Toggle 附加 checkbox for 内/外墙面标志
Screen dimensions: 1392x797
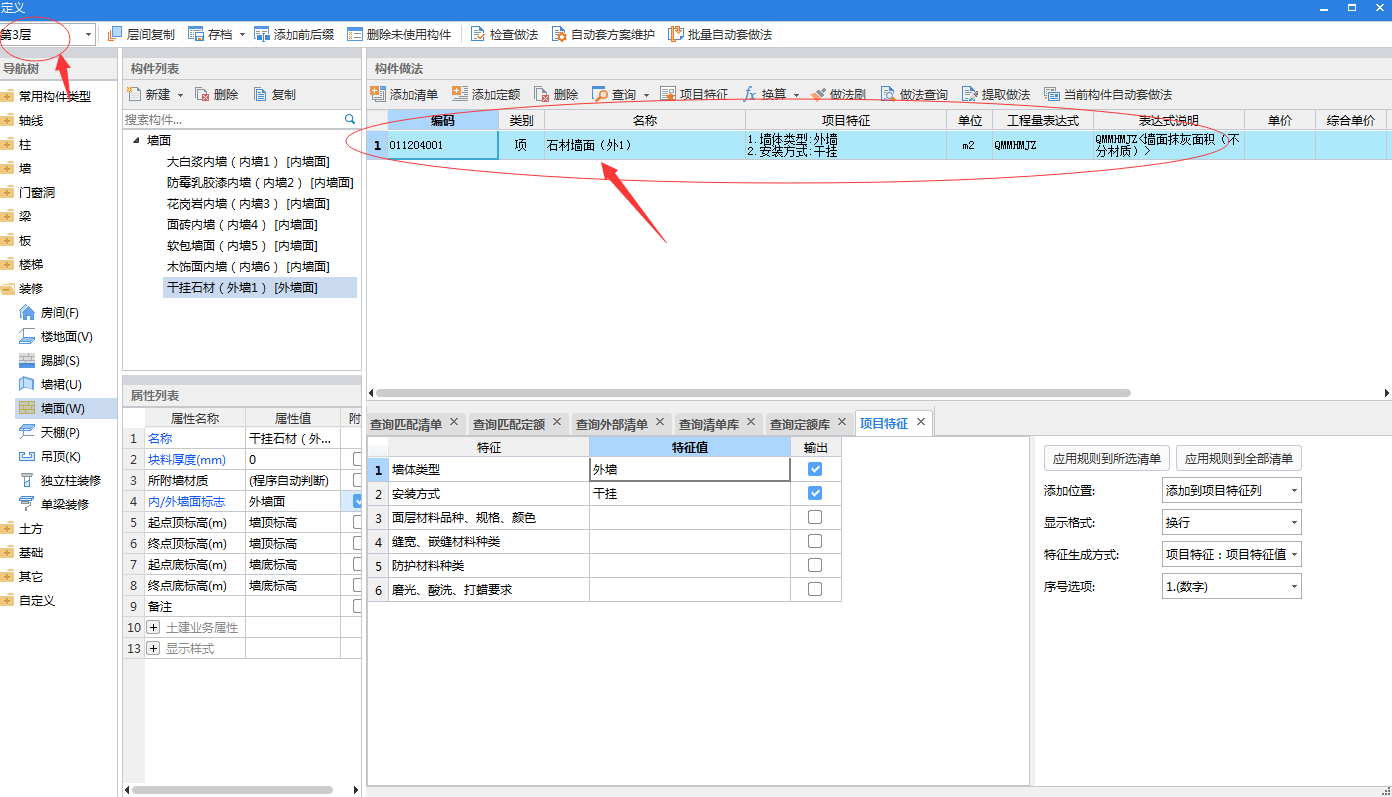357,501
